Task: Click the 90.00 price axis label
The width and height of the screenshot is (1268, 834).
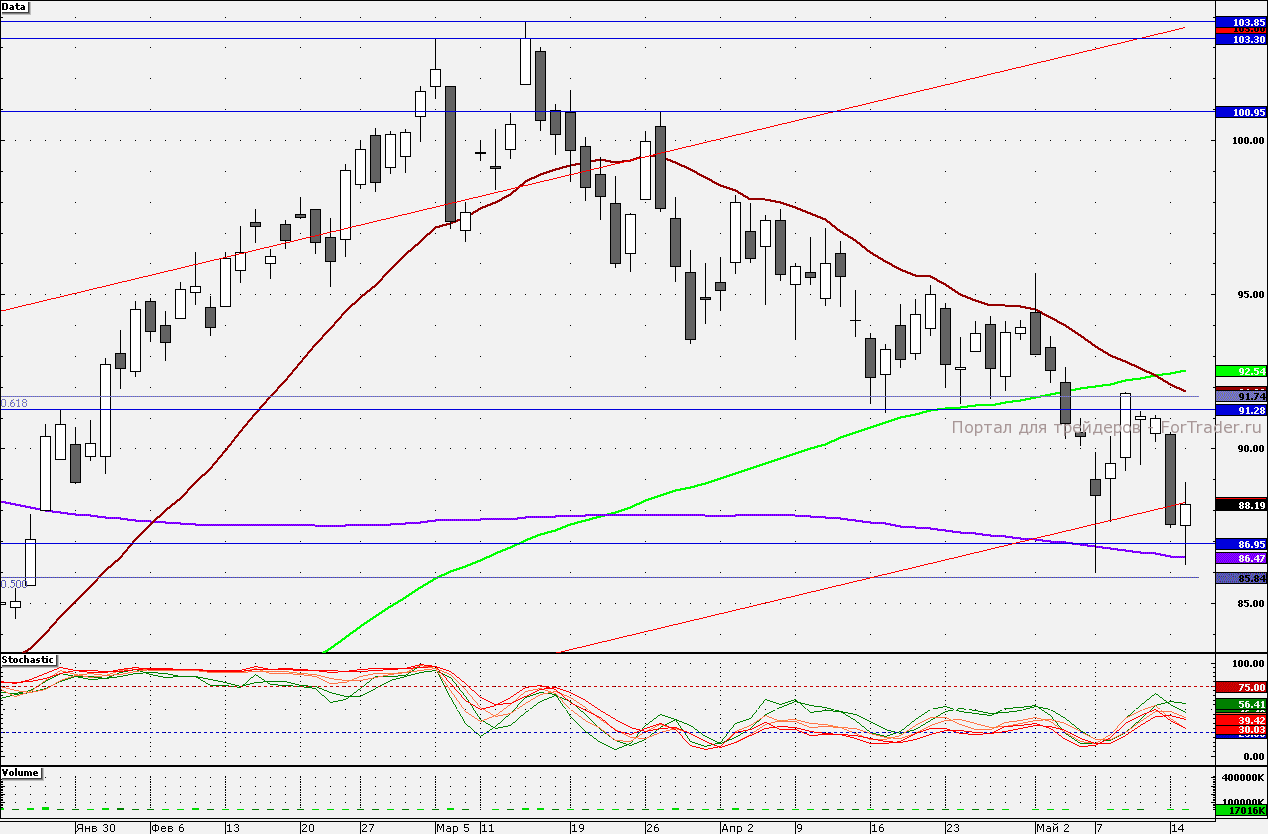Action: [x=1252, y=449]
